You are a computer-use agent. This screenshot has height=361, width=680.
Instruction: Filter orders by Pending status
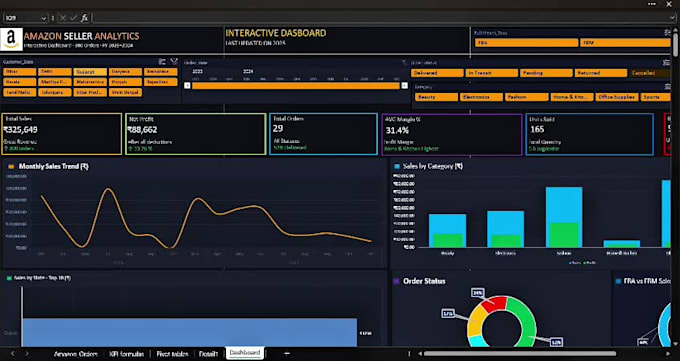[x=546, y=73]
